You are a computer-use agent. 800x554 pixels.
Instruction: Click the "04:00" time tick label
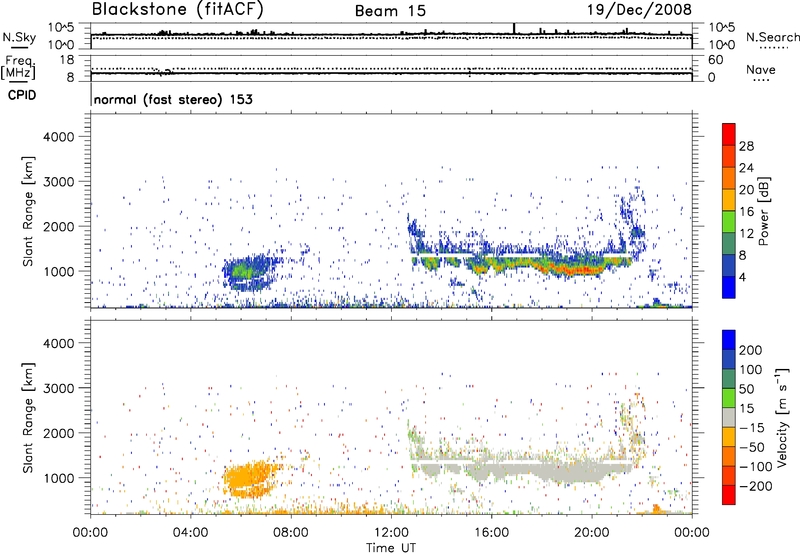[190, 533]
